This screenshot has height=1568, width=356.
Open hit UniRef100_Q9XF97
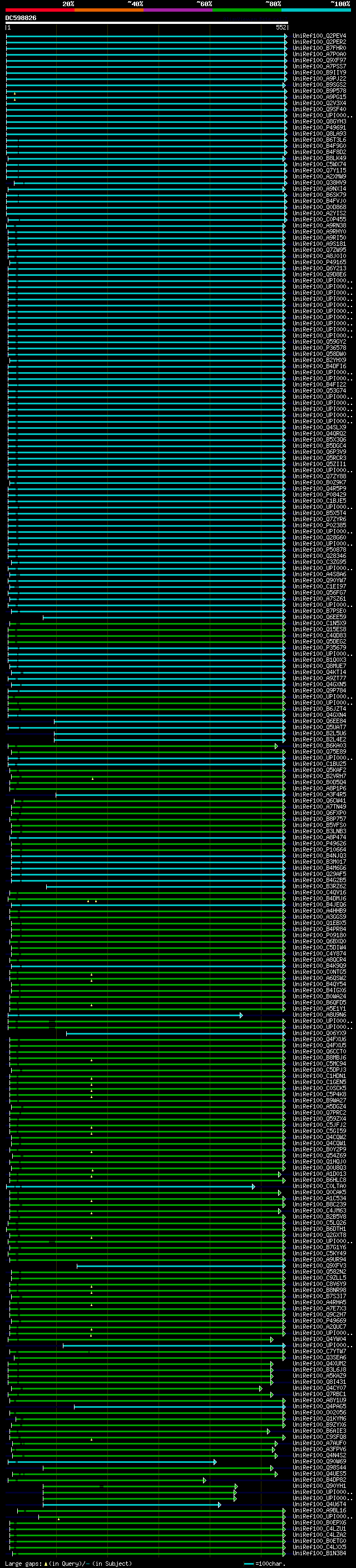319,60
